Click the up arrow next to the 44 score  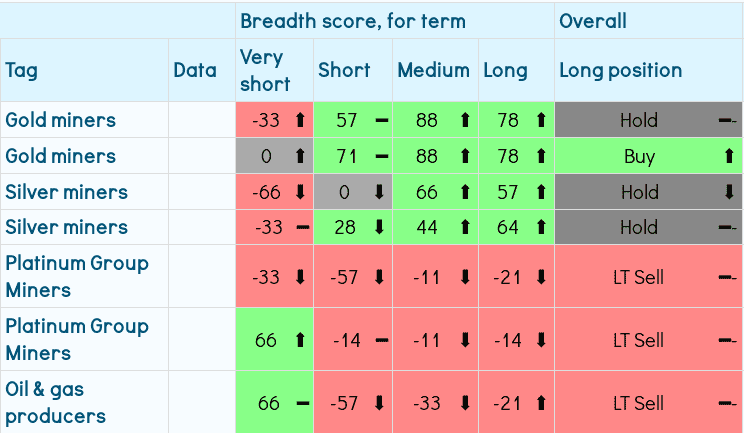click(464, 227)
